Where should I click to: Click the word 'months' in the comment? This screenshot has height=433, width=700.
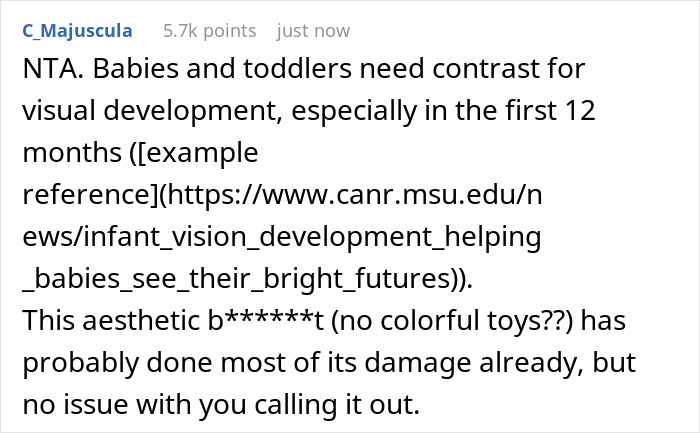[x=62, y=154]
